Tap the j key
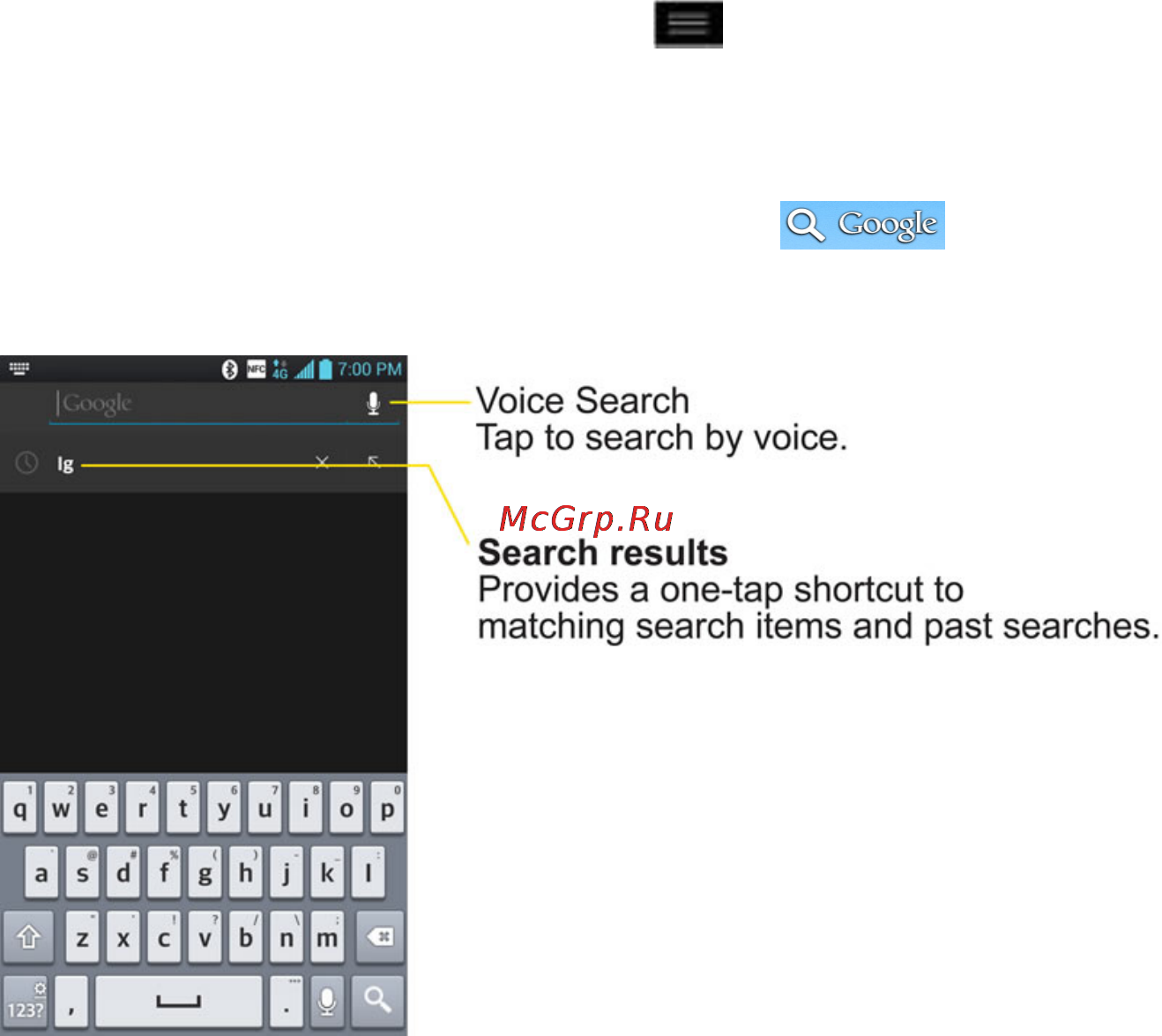The height and width of the screenshot is (1036, 1162). coord(286,873)
